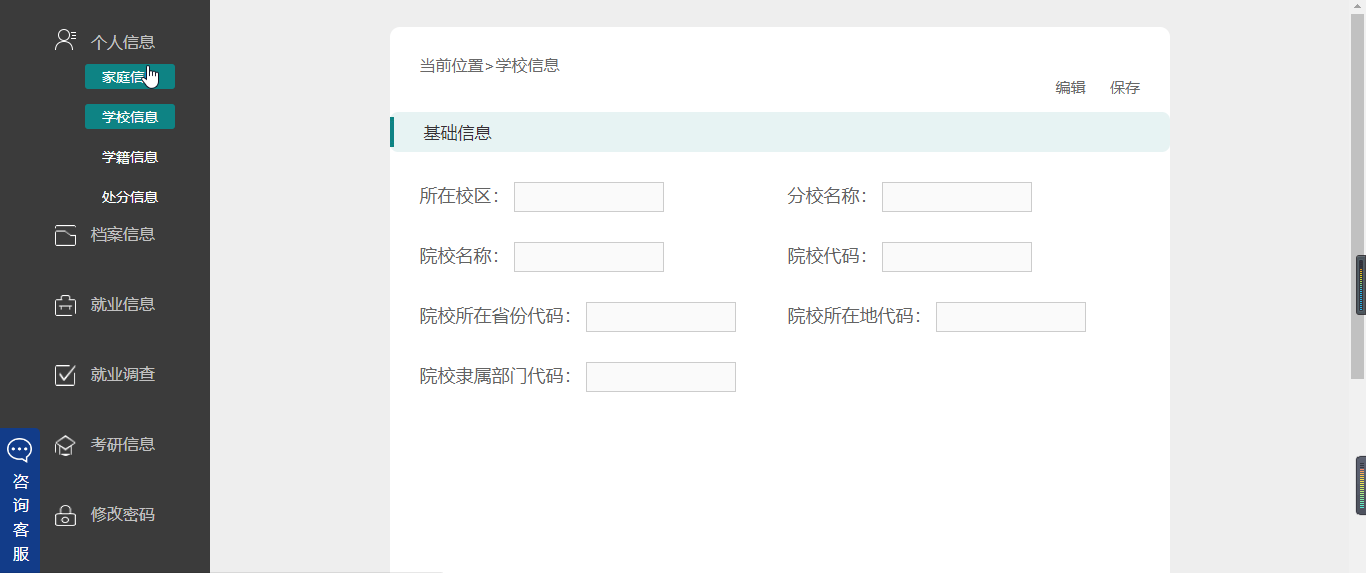Viewport: 1366px width, 573px height.
Task: Open the 处分信息 submenu item
Action: [x=129, y=197]
